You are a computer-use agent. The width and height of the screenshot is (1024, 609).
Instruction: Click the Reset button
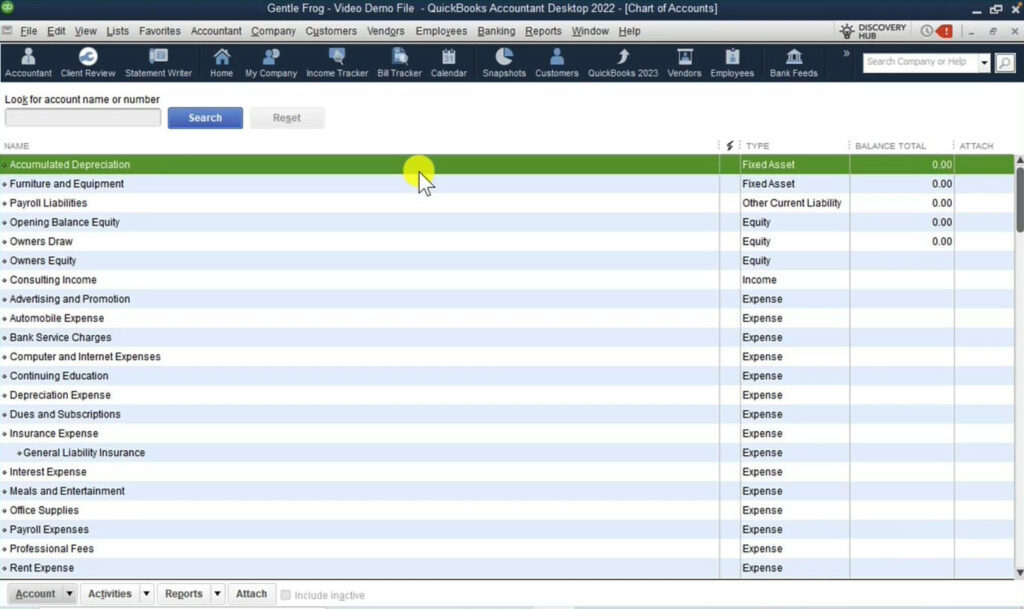(x=287, y=117)
